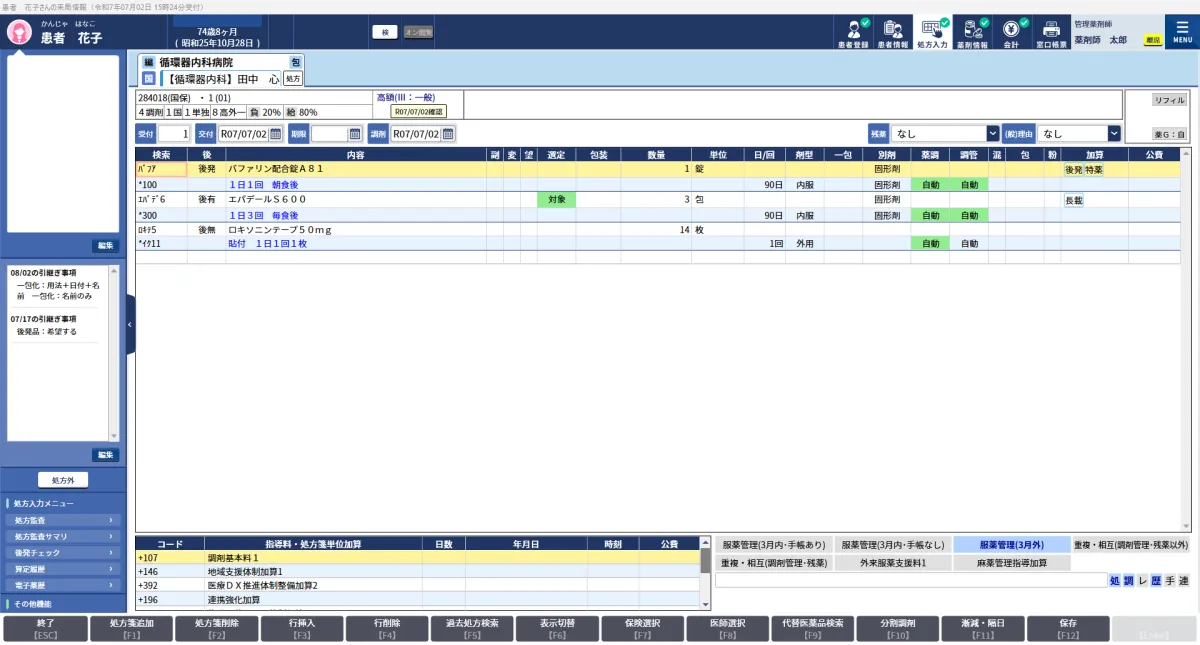This screenshot has height=645, width=1200.
Task: Click the 窓口帳票 printer icon
Action: [x=1051, y=31]
